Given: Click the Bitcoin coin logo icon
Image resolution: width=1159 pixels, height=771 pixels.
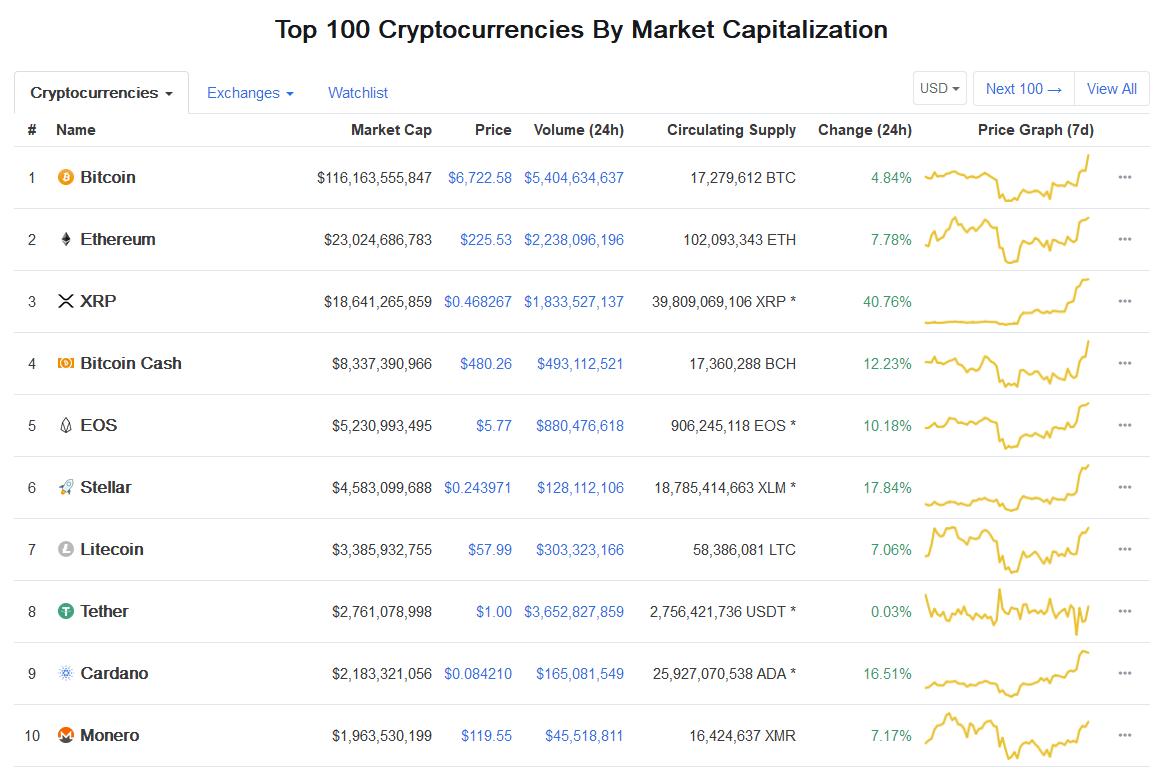Looking at the screenshot, I should (66, 178).
